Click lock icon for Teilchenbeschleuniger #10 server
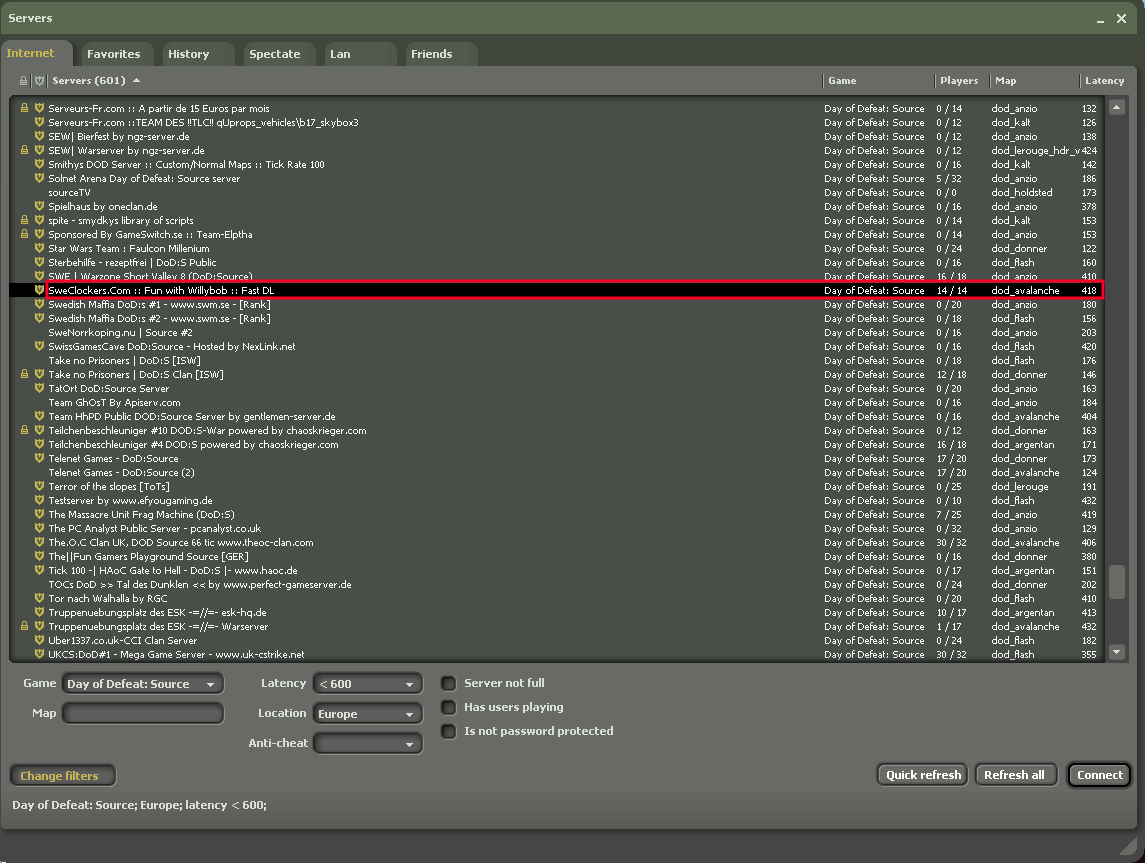This screenshot has height=863, width=1145. point(24,430)
